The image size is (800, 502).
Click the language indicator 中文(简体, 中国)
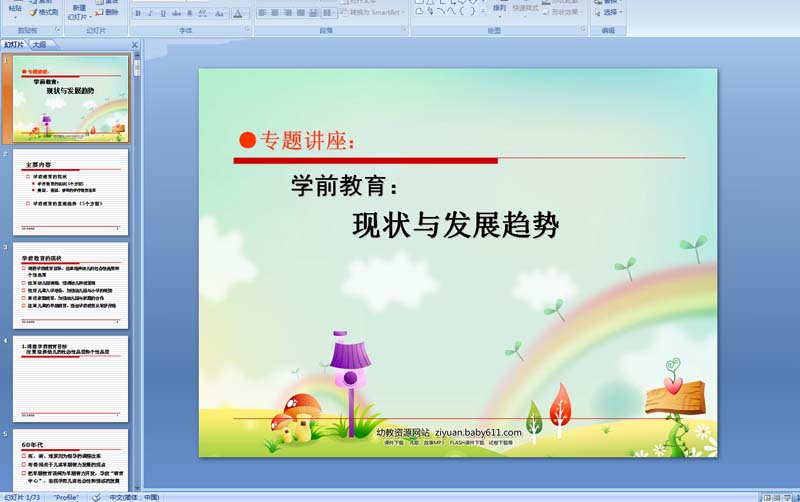click(x=133, y=496)
